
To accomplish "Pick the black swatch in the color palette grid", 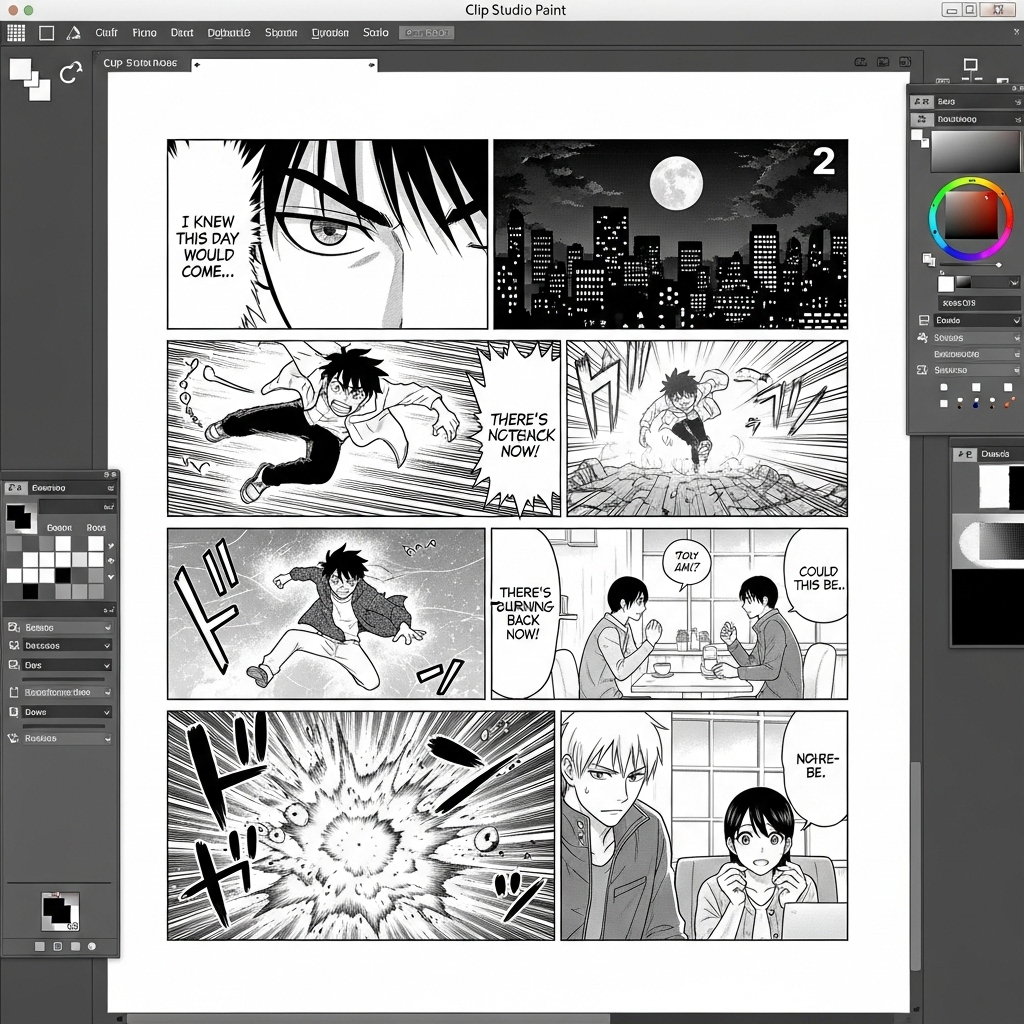I will point(61,574).
